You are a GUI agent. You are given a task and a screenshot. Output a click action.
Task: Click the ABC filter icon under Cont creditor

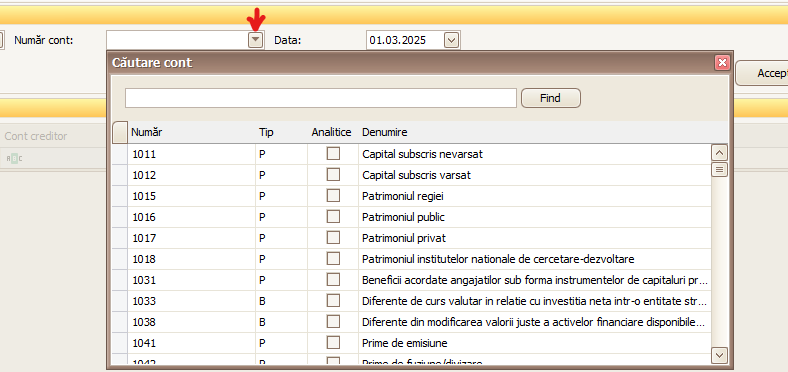click(15, 159)
